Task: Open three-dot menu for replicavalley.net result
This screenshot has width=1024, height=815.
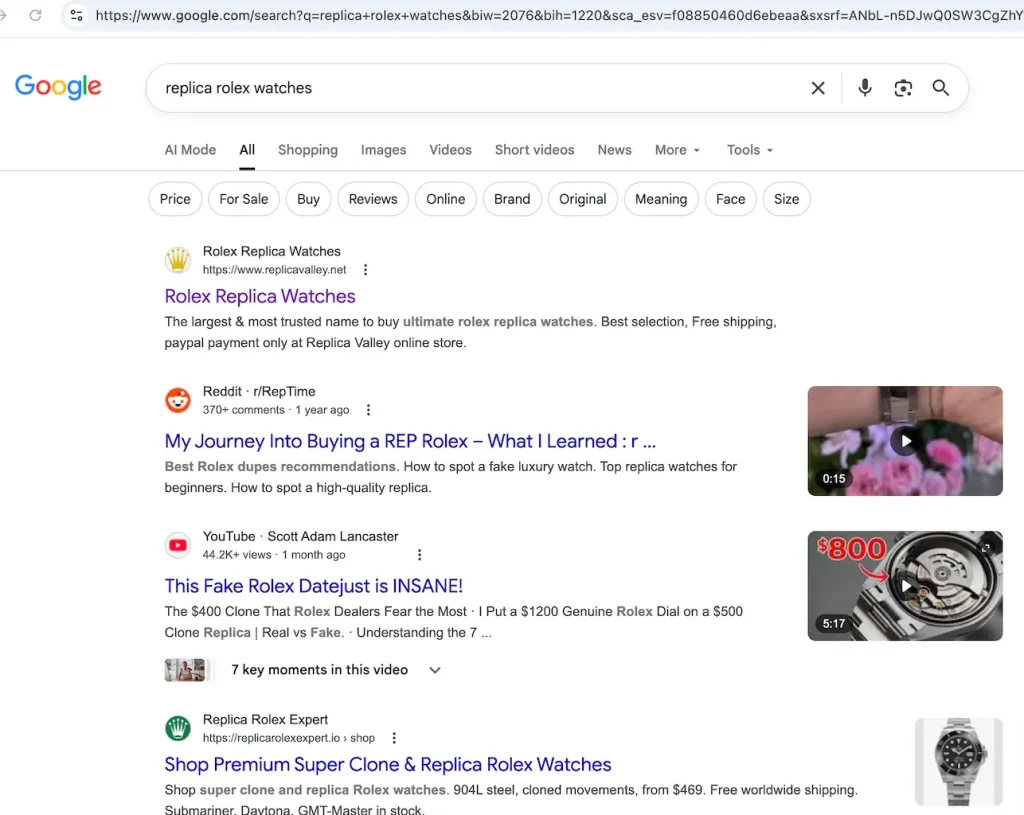Action: (x=366, y=270)
